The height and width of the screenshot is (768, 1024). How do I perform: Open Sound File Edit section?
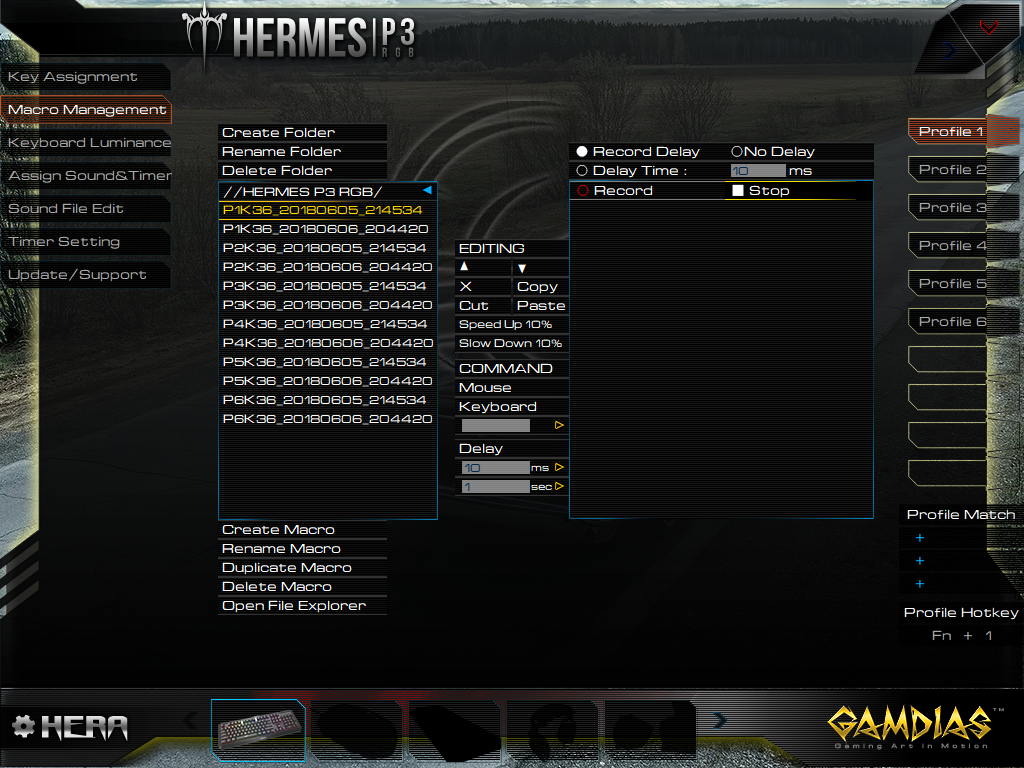(x=86, y=208)
